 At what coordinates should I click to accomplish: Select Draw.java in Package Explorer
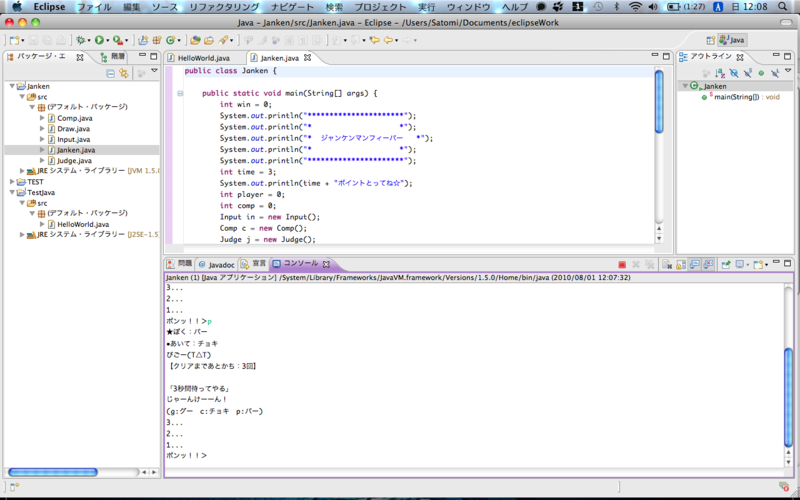[73, 129]
